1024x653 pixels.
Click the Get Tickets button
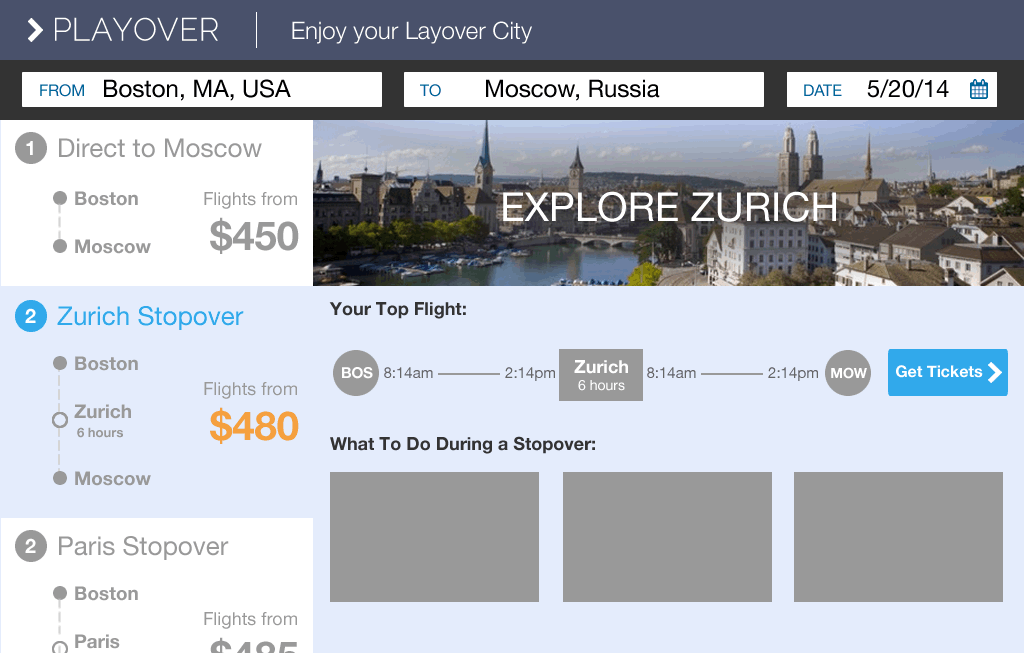(948, 372)
